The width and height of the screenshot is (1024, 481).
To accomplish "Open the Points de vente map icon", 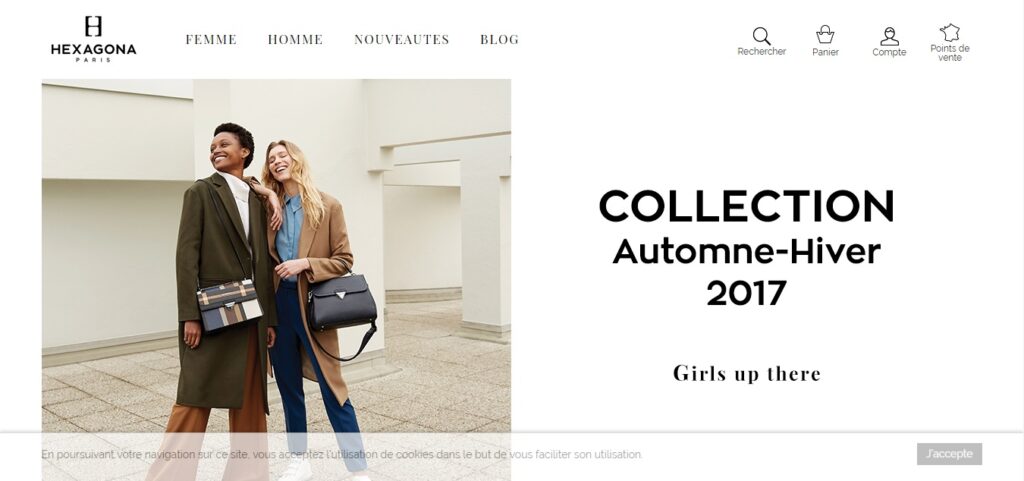I will 950,33.
